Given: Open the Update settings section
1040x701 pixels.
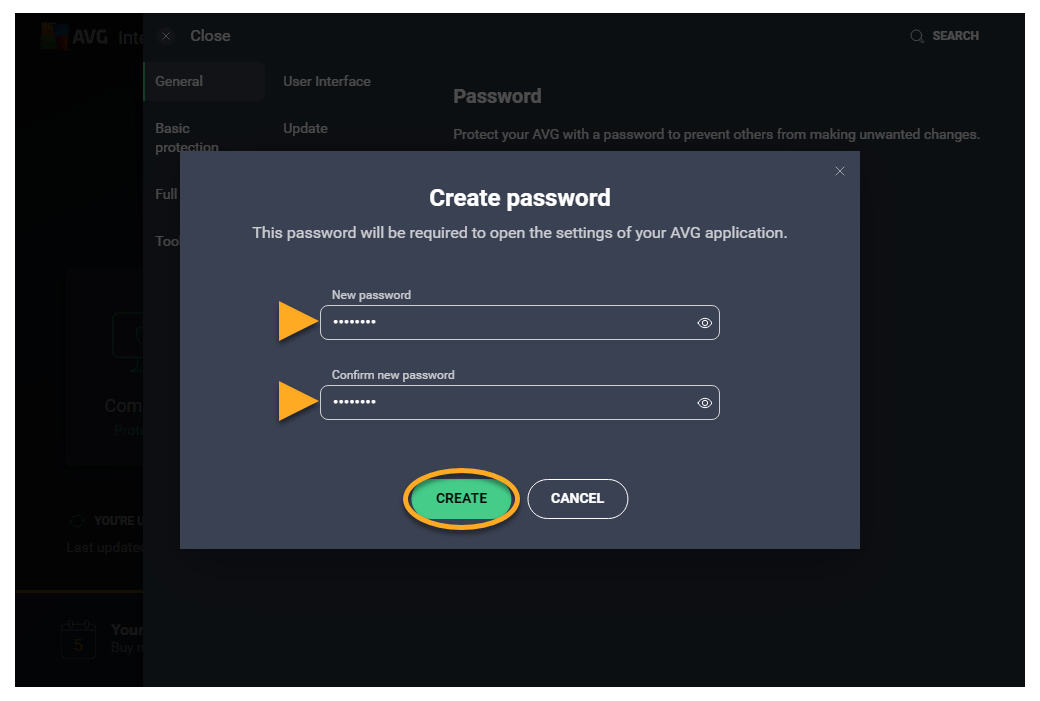Looking at the screenshot, I should [305, 128].
